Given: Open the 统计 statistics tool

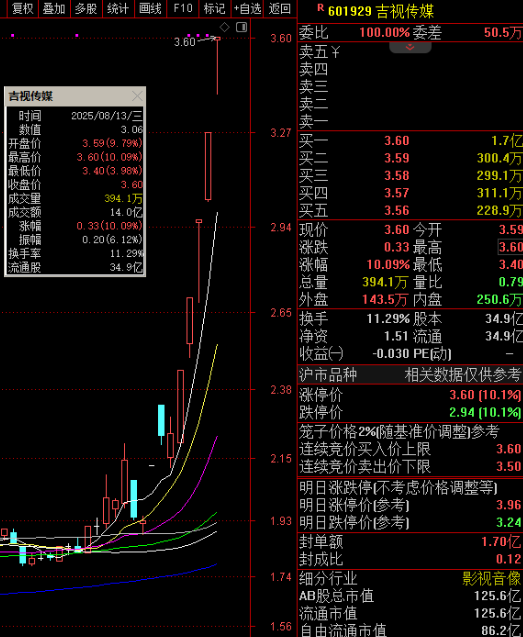Looking at the screenshot, I should tap(118, 8).
